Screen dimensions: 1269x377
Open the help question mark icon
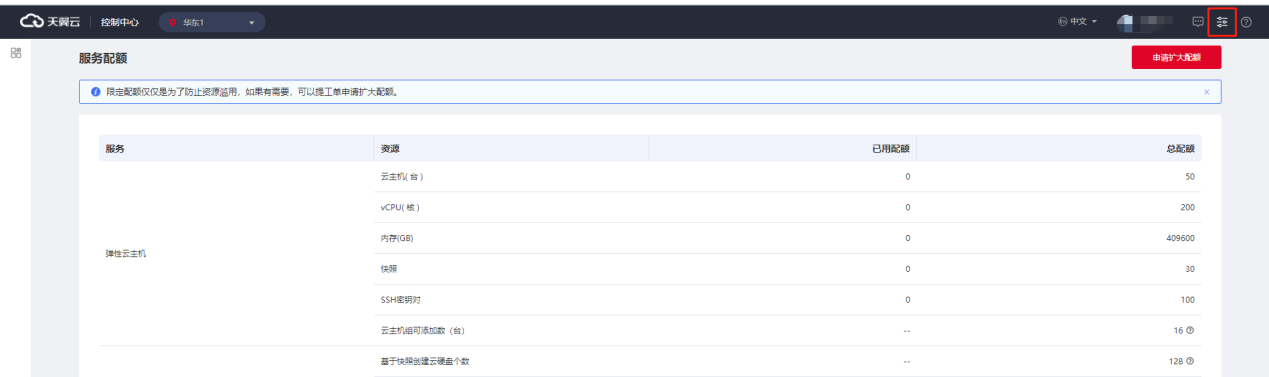click(1246, 21)
